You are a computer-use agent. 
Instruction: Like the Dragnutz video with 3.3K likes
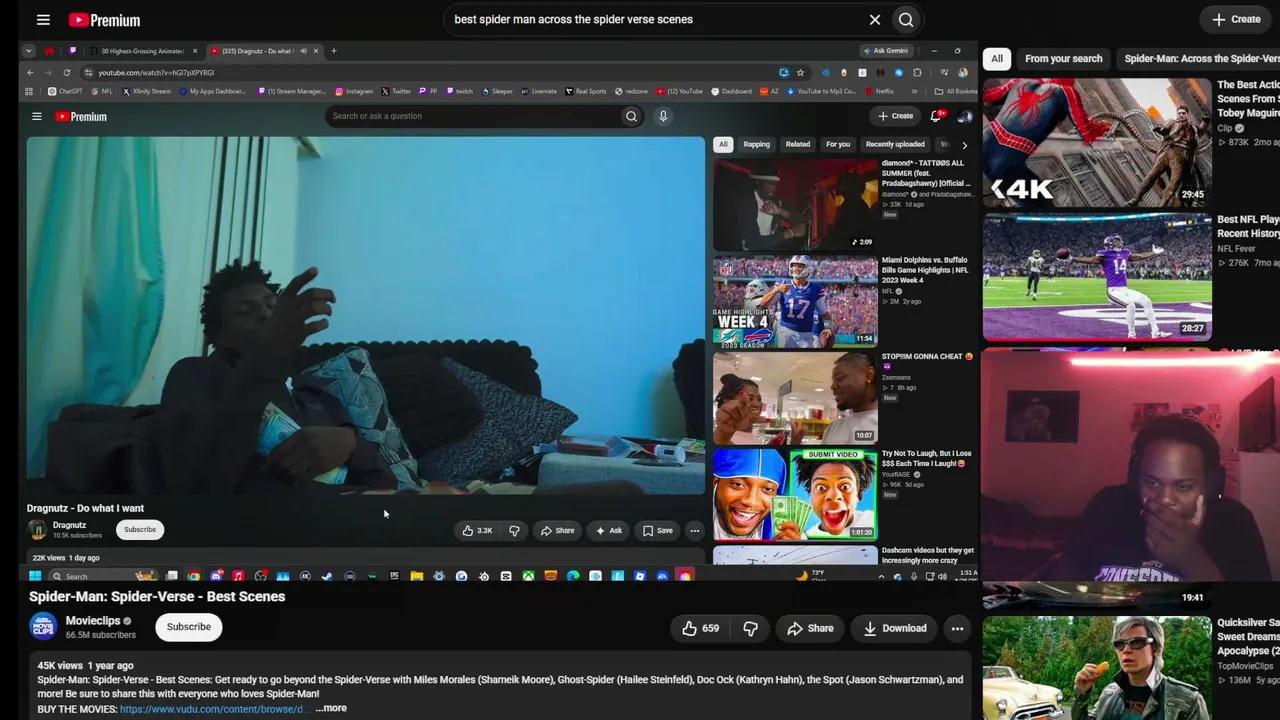tap(477, 530)
